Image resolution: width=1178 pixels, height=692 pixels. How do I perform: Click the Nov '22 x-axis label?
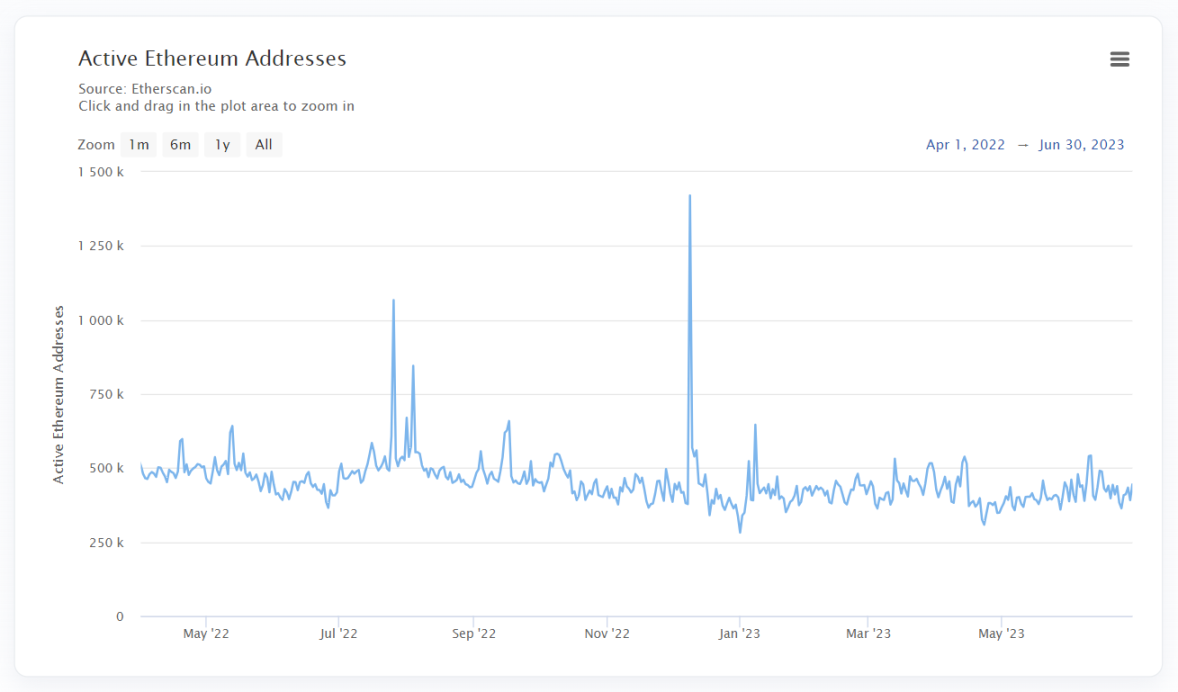606,634
